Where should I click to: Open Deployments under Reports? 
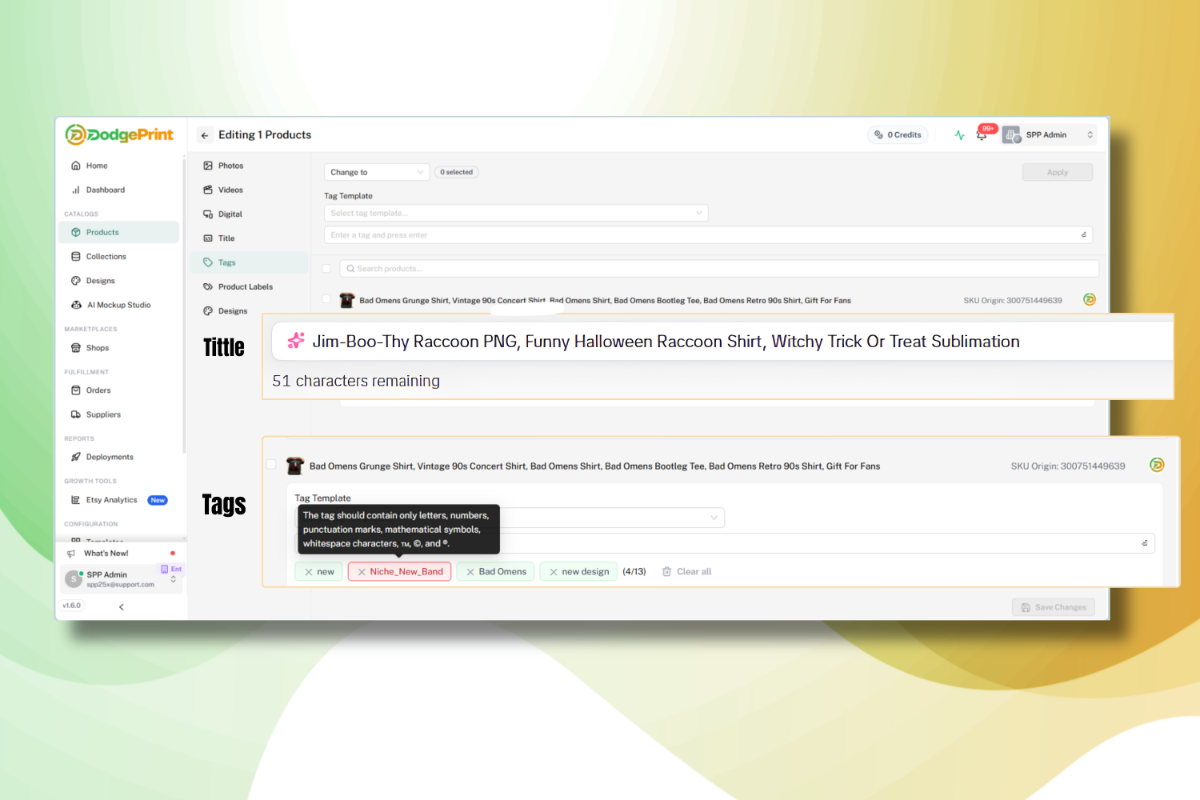pos(109,457)
